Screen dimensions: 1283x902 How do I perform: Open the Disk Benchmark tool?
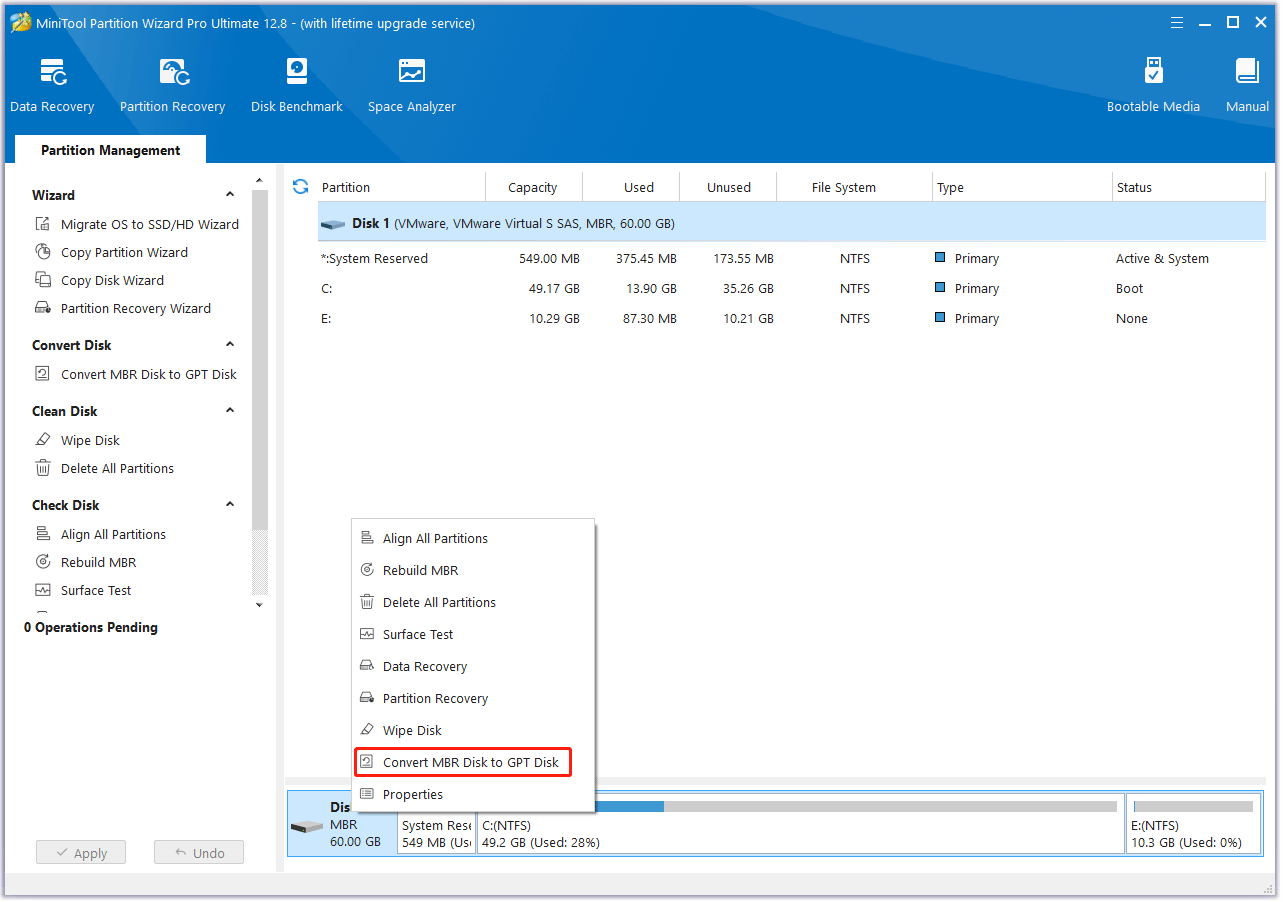click(x=297, y=86)
